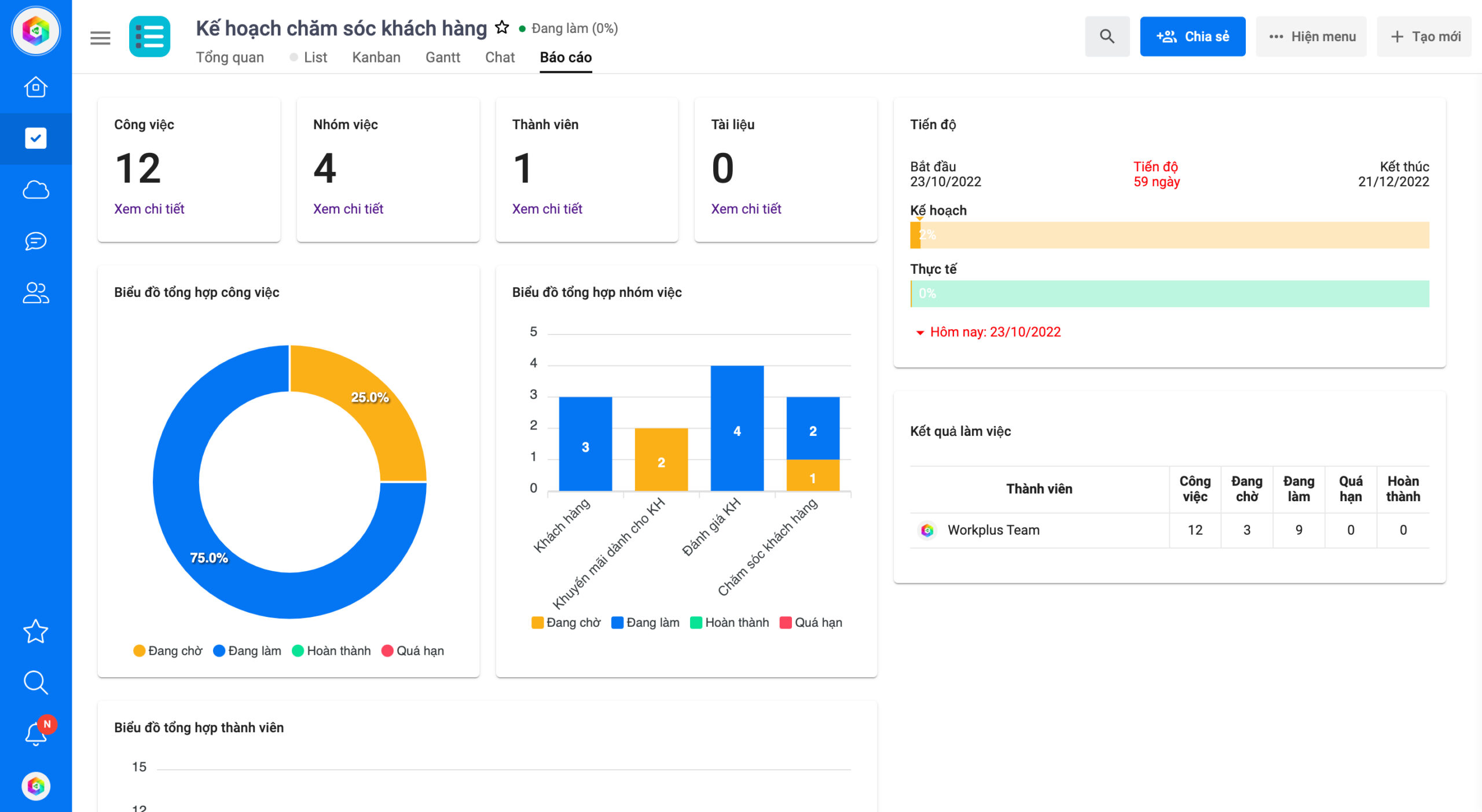
Task: Toggle Hoàn thành in donut chart legend
Action: 331,651
